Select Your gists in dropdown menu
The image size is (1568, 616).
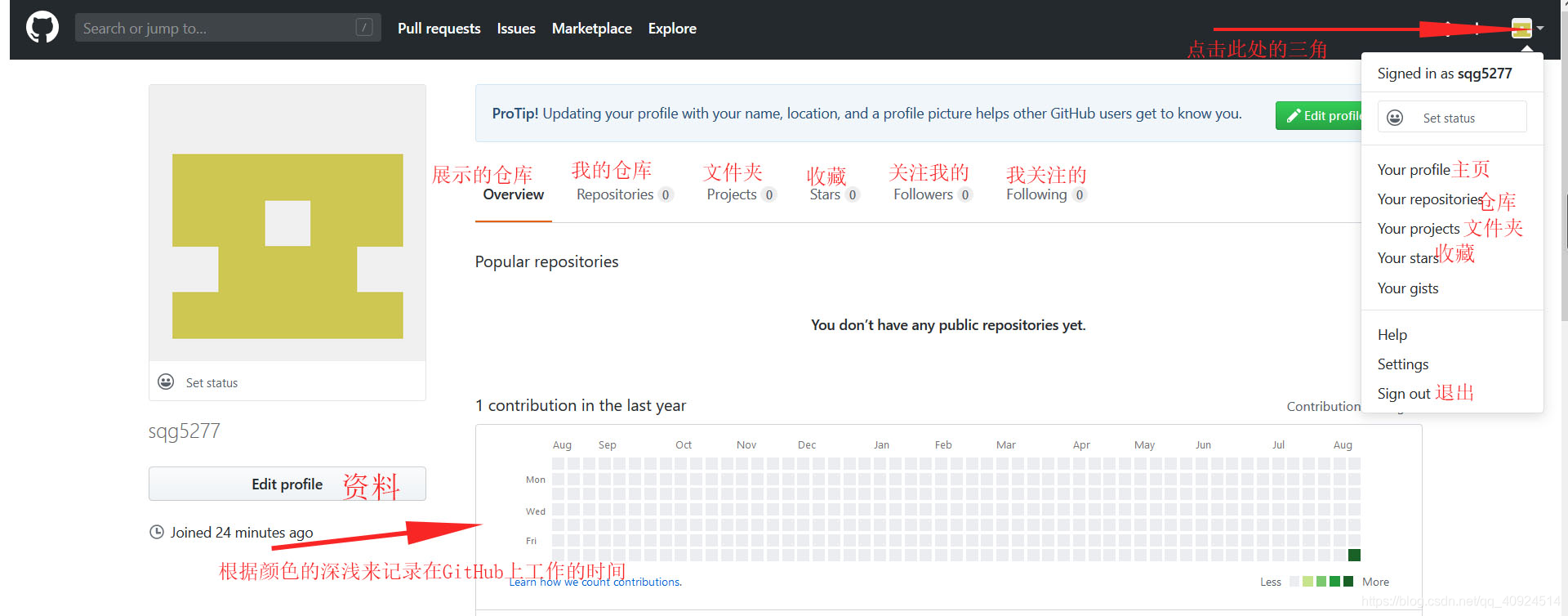point(1408,288)
